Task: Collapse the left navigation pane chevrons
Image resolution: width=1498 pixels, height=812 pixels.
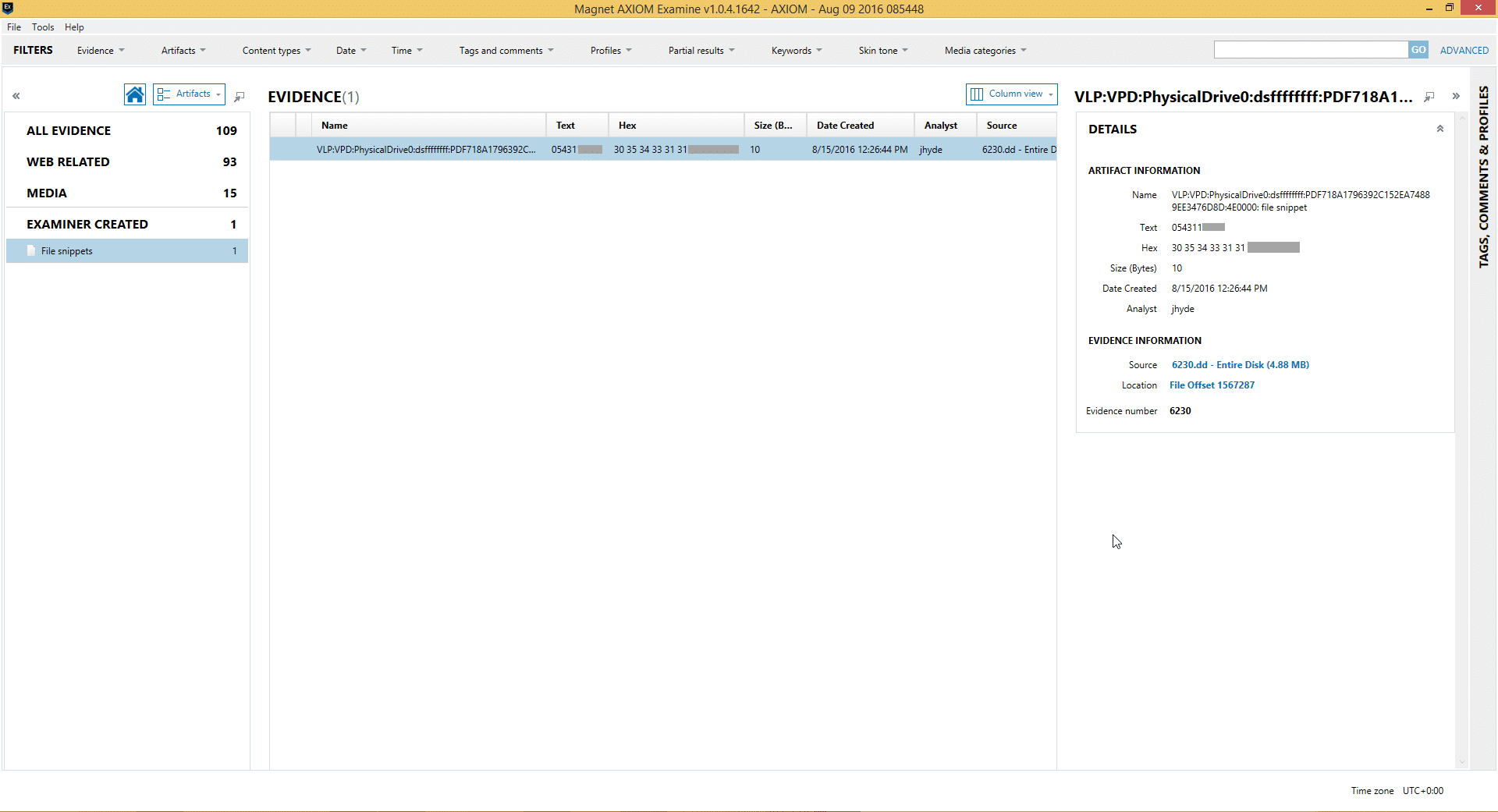Action: pos(16,96)
